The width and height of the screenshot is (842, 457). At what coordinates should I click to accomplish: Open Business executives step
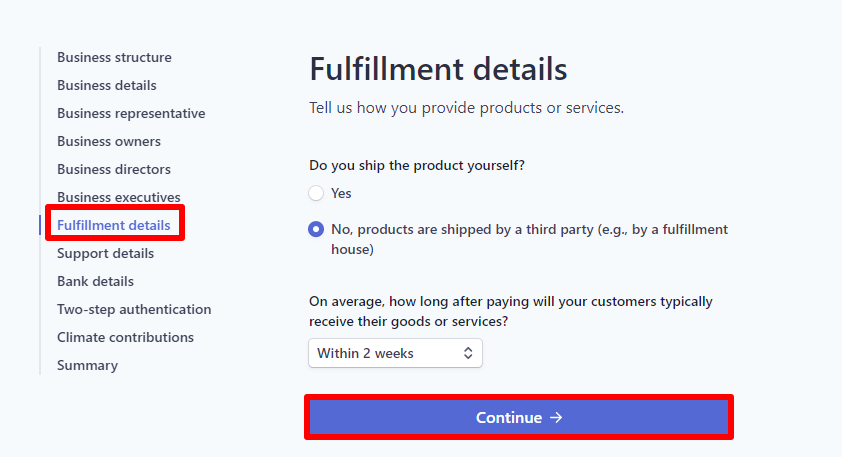(x=119, y=197)
